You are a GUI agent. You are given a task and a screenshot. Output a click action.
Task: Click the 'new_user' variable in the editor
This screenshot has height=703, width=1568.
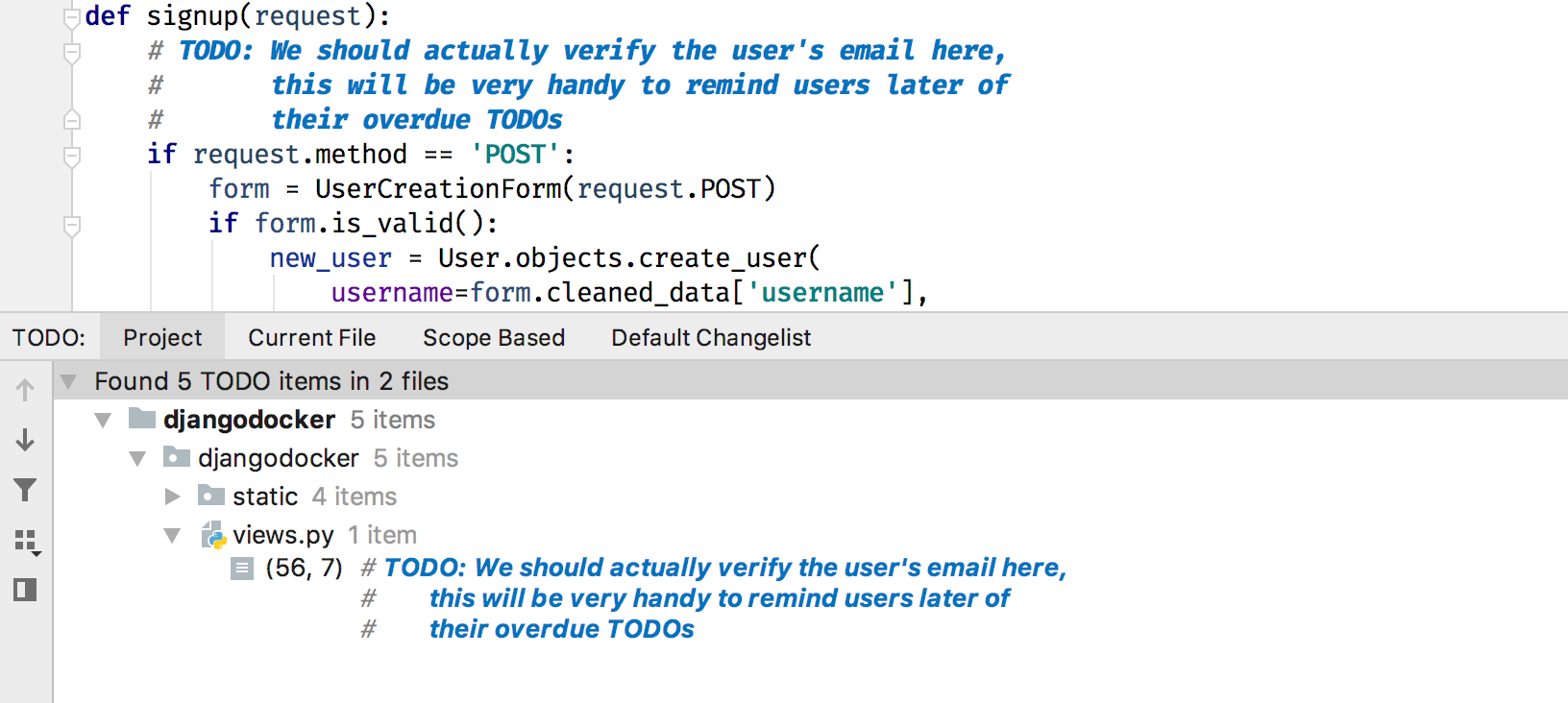331,257
